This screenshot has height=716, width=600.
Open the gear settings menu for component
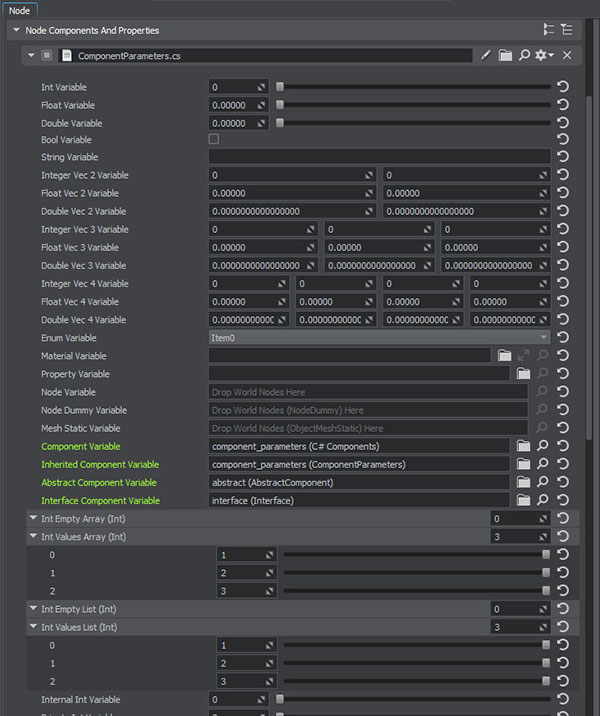[544, 55]
